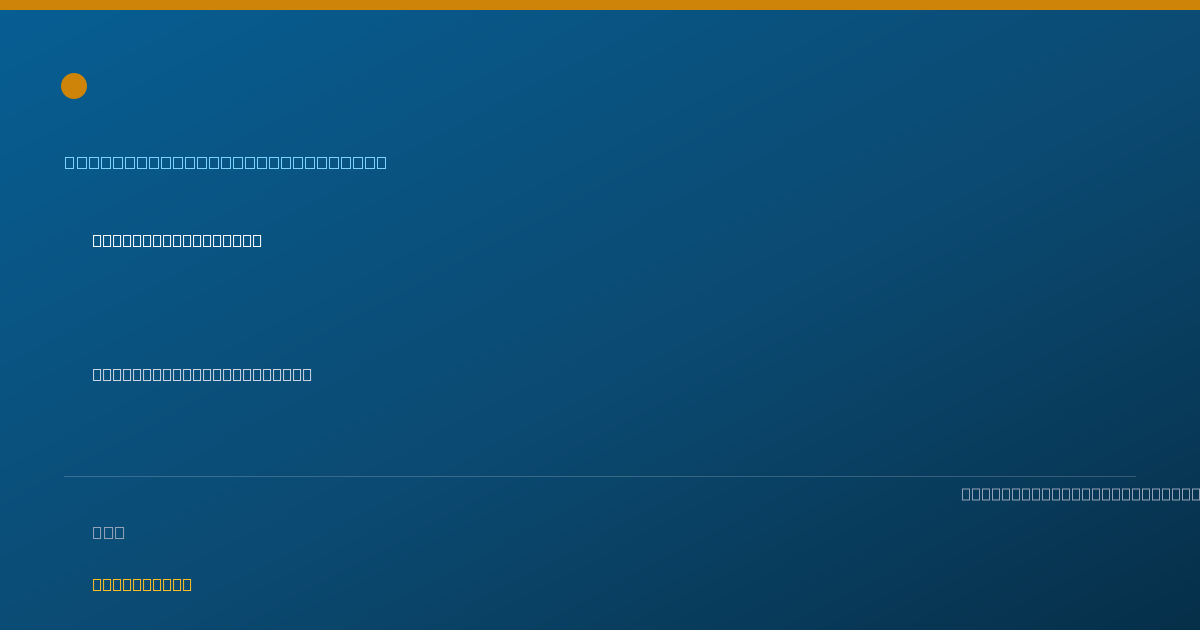Click the second white text line
This screenshot has height=630, width=1200.
coord(202,374)
